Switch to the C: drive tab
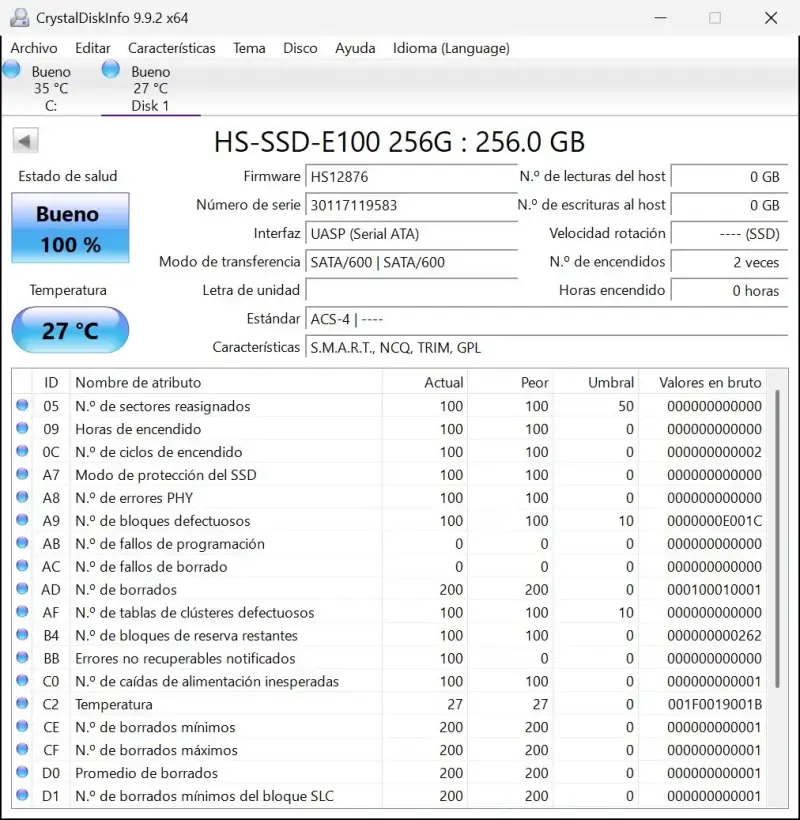The width and height of the screenshot is (800, 820). tap(51, 88)
